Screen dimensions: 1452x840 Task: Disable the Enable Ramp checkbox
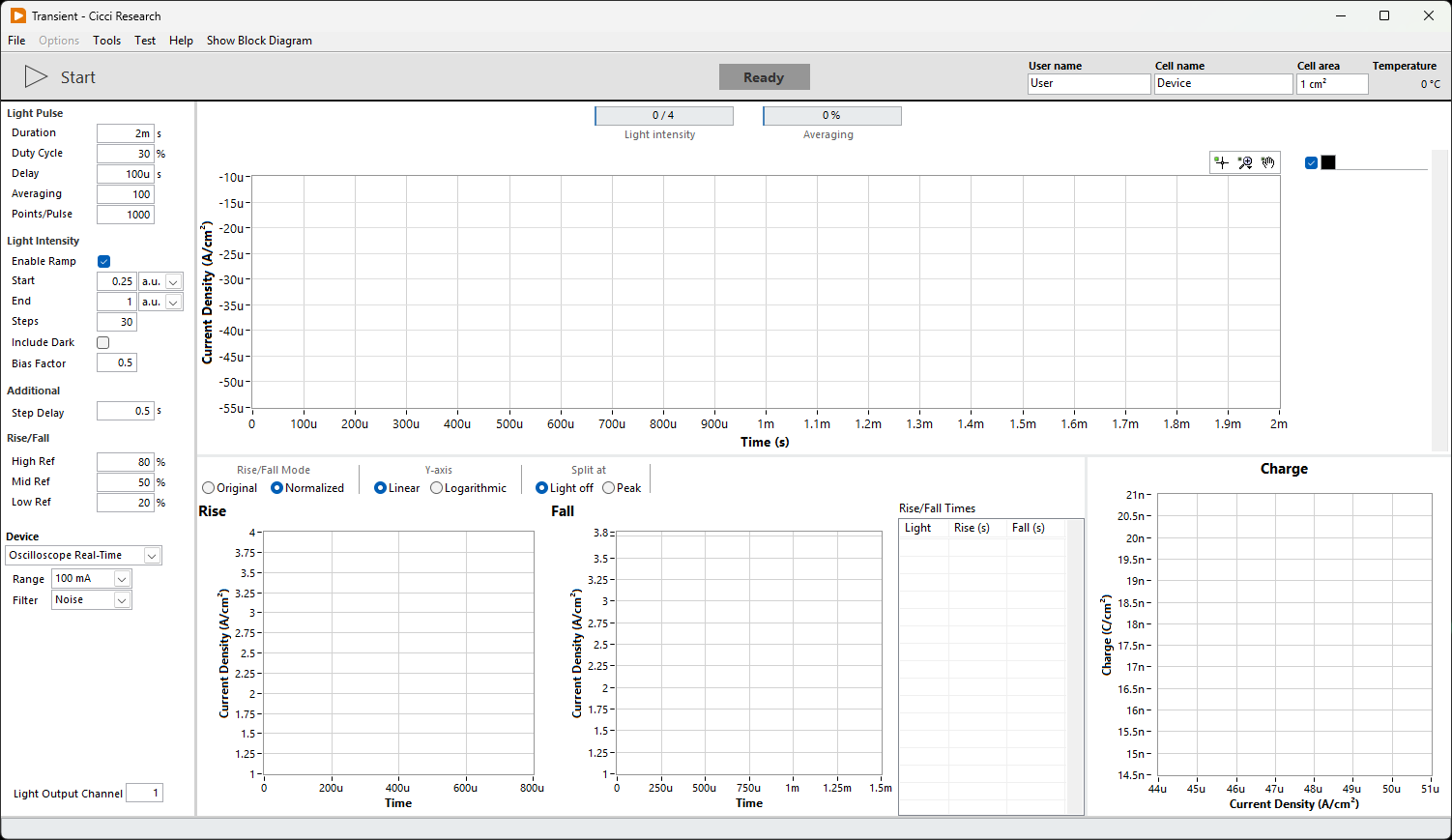pyautogui.click(x=103, y=261)
